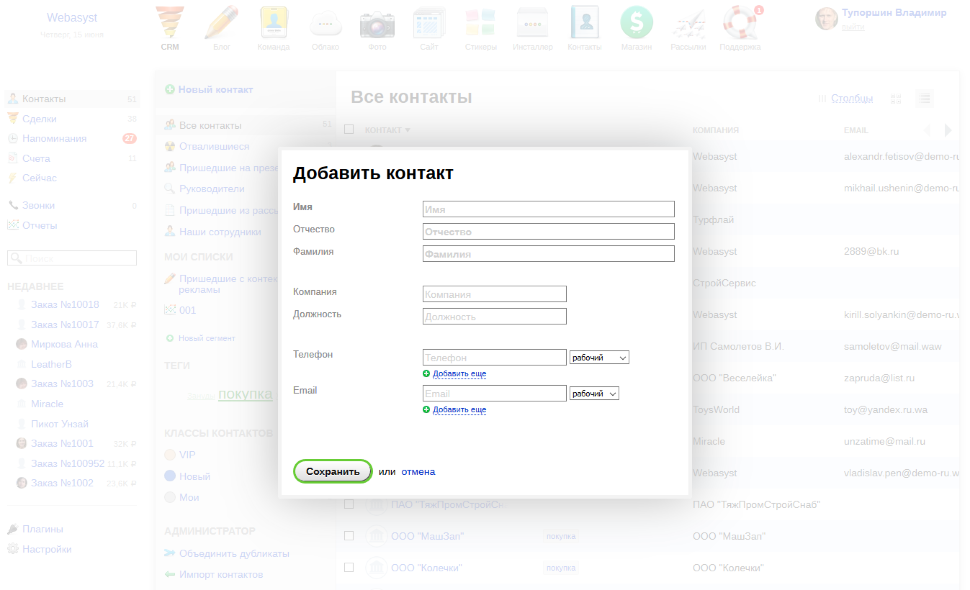Open the Столбцы columns link
Image resolution: width=970 pixels, height=590 pixels.
[x=852, y=98]
